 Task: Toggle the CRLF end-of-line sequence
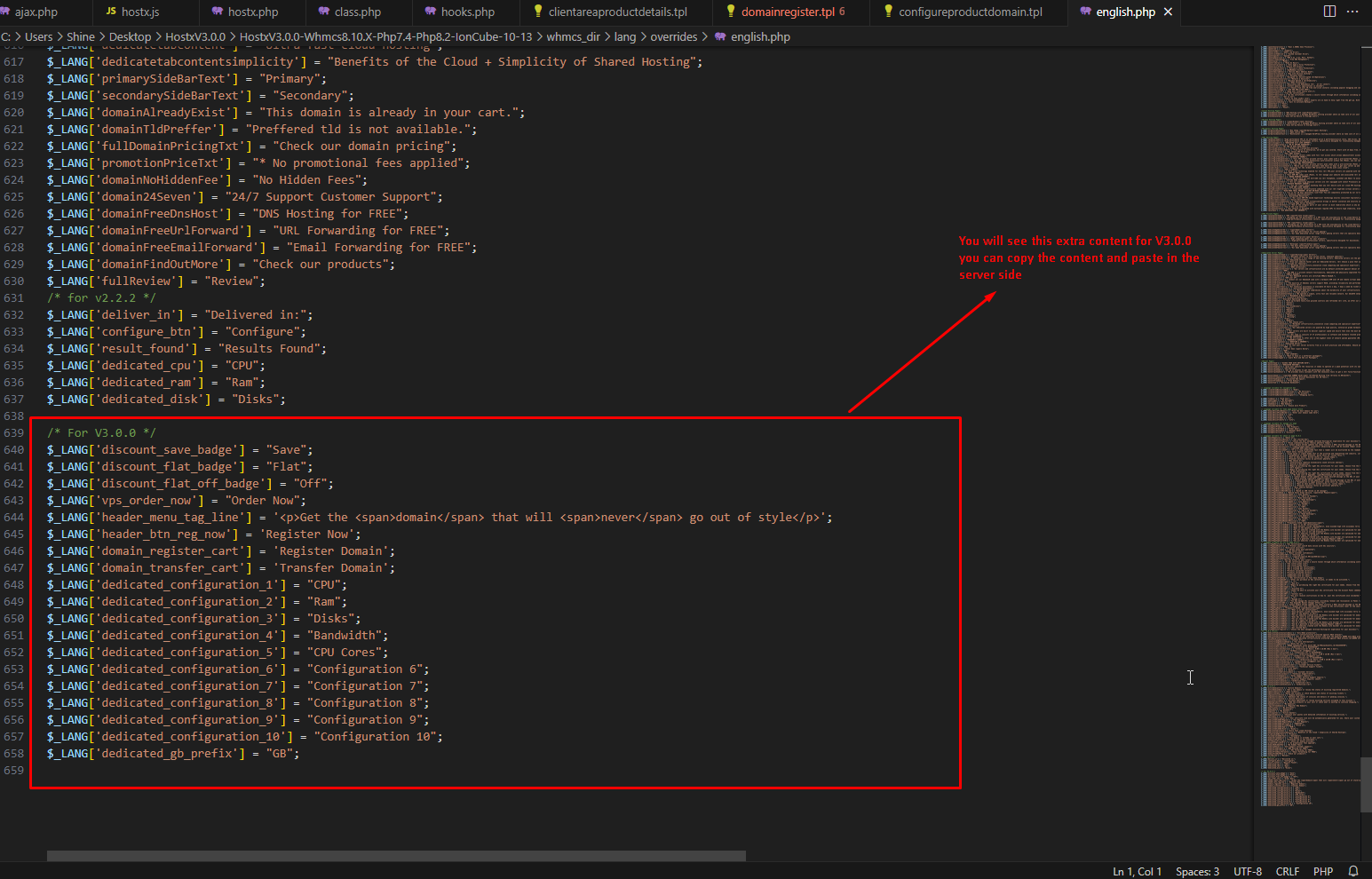coord(1287,871)
